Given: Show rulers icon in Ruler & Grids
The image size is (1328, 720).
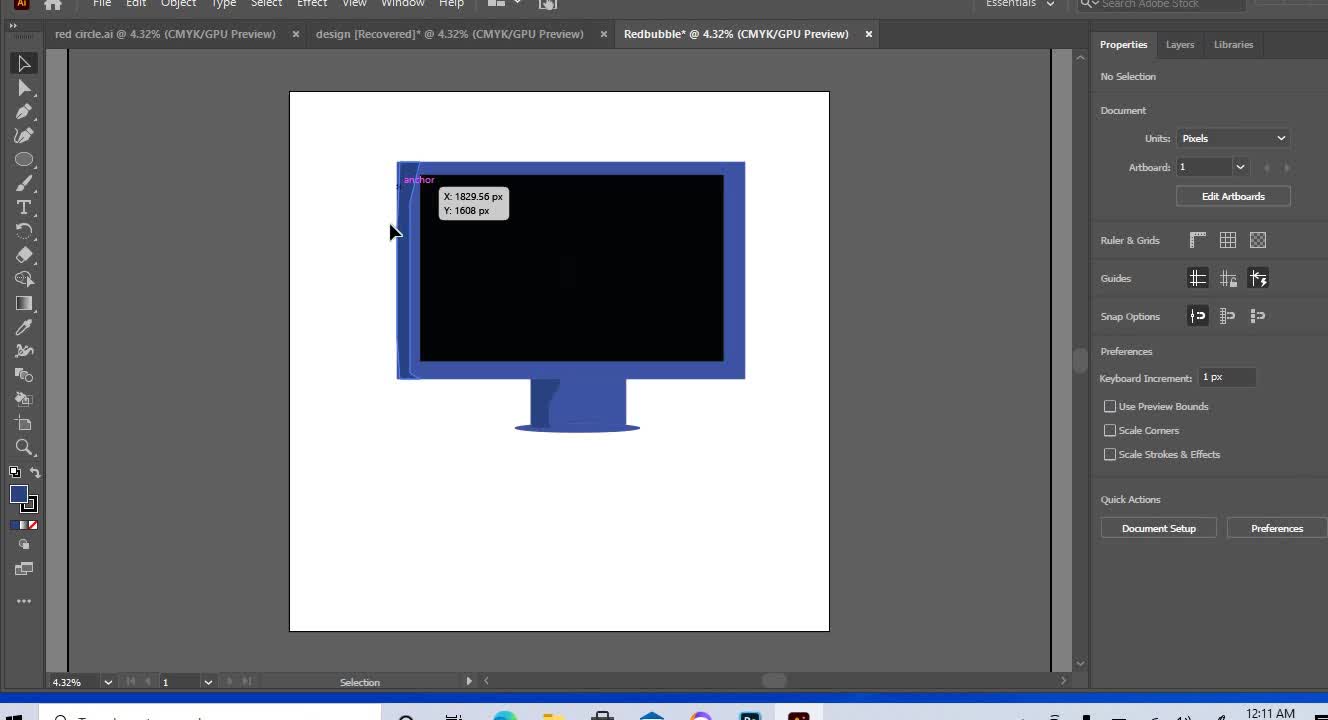Looking at the screenshot, I should coord(1197,240).
